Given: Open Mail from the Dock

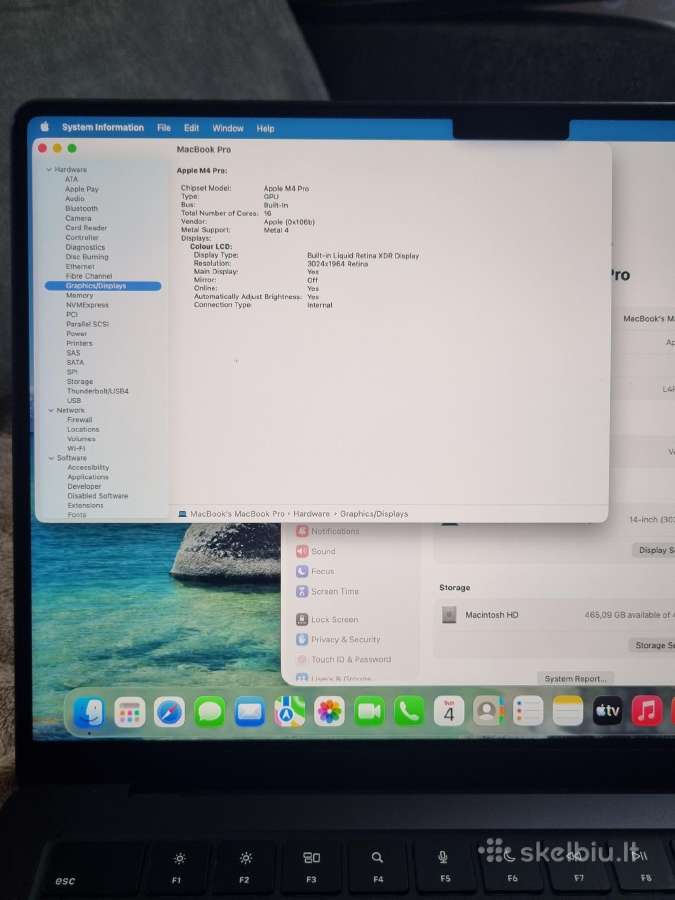Looking at the screenshot, I should (x=250, y=712).
